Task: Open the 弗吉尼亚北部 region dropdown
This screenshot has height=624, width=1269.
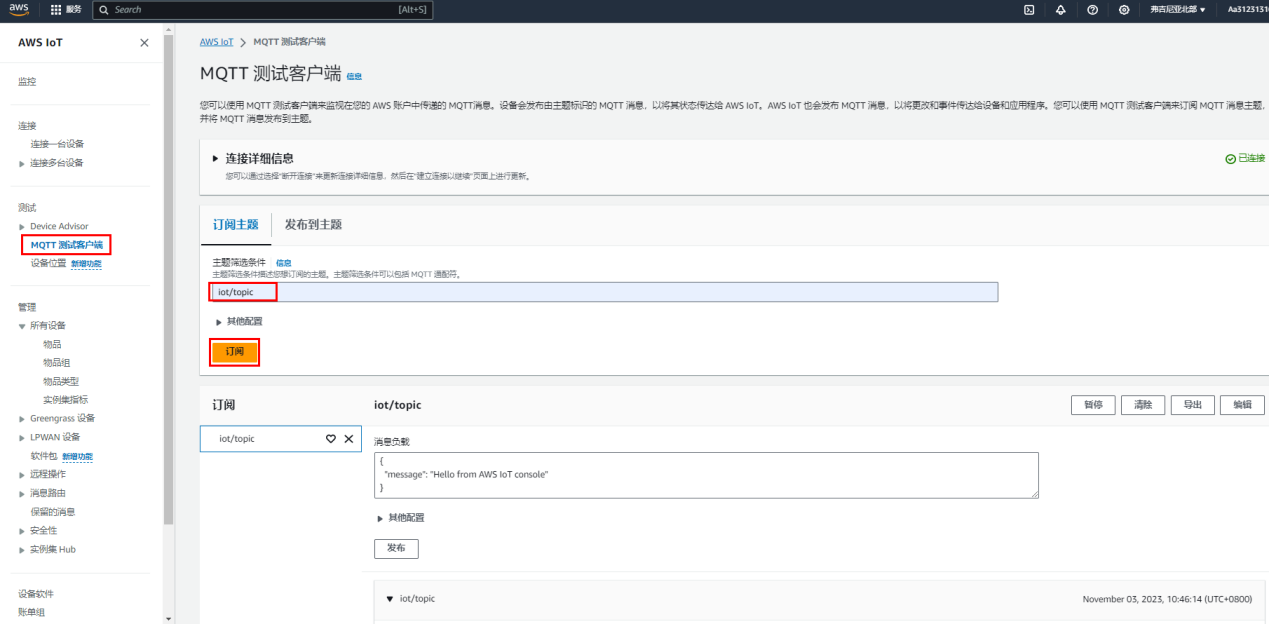Action: point(1177,9)
